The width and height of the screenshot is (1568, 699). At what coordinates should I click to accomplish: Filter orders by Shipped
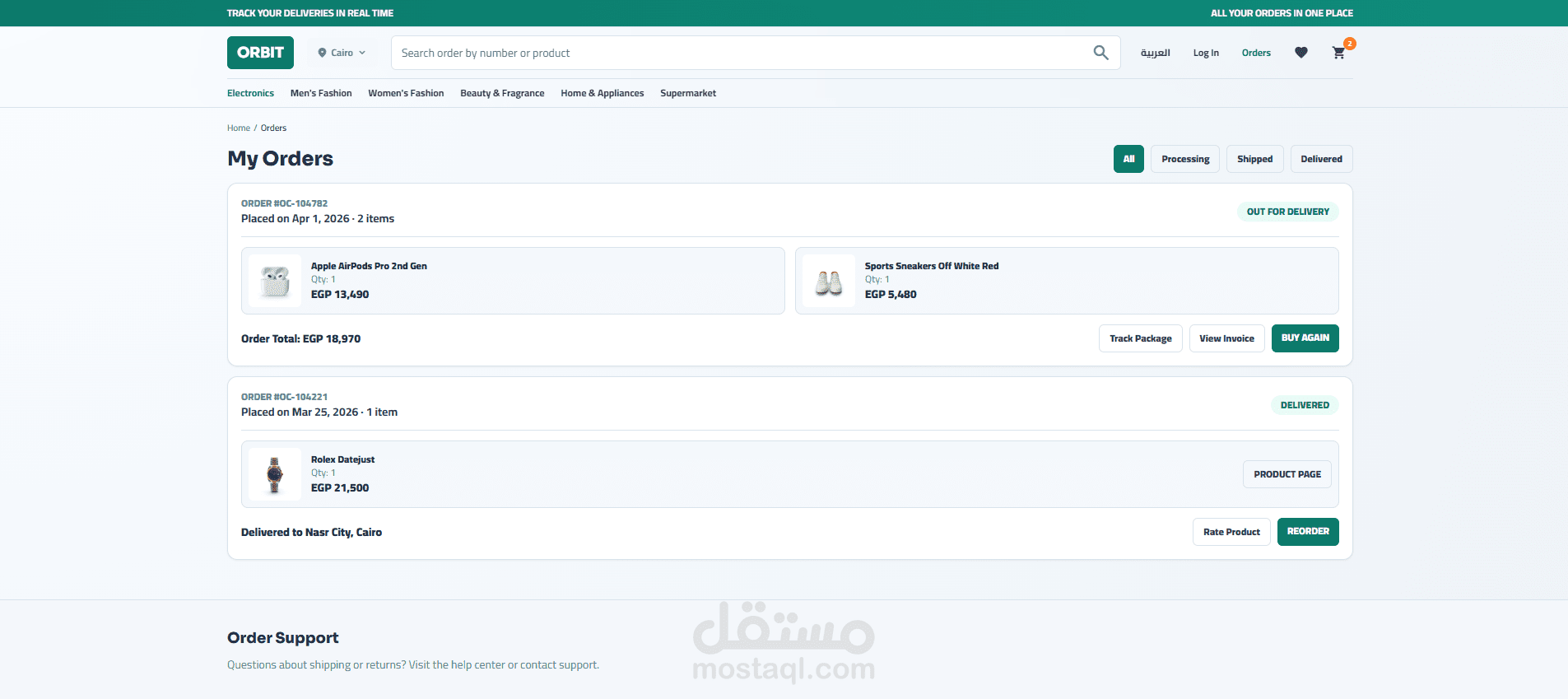1254,159
